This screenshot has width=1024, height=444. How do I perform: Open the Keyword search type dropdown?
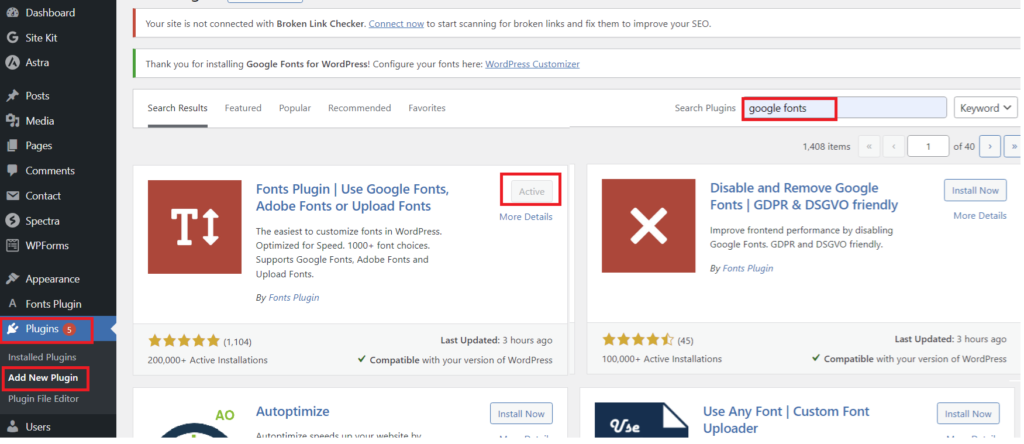click(x=986, y=108)
